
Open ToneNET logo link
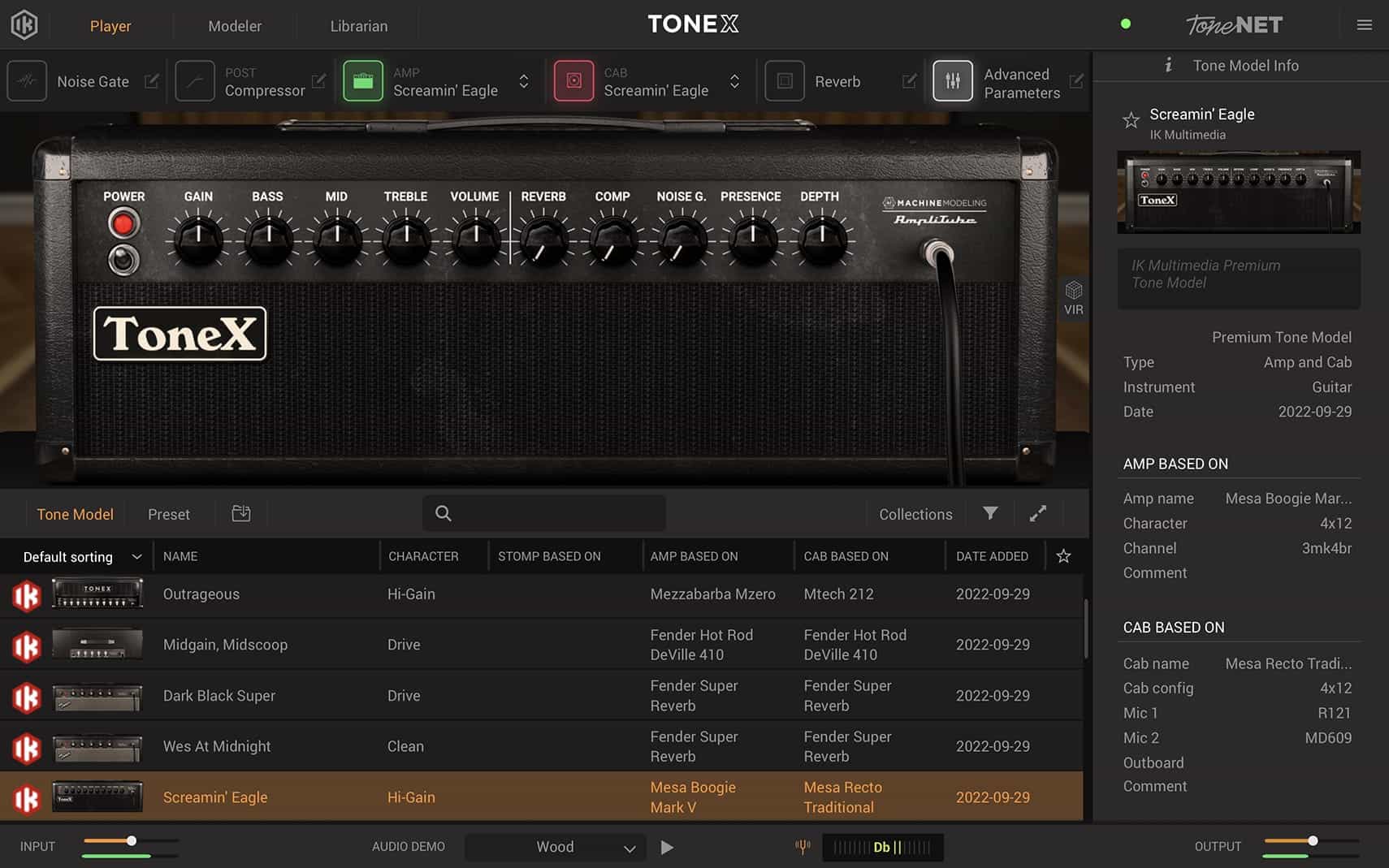point(1234,25)
